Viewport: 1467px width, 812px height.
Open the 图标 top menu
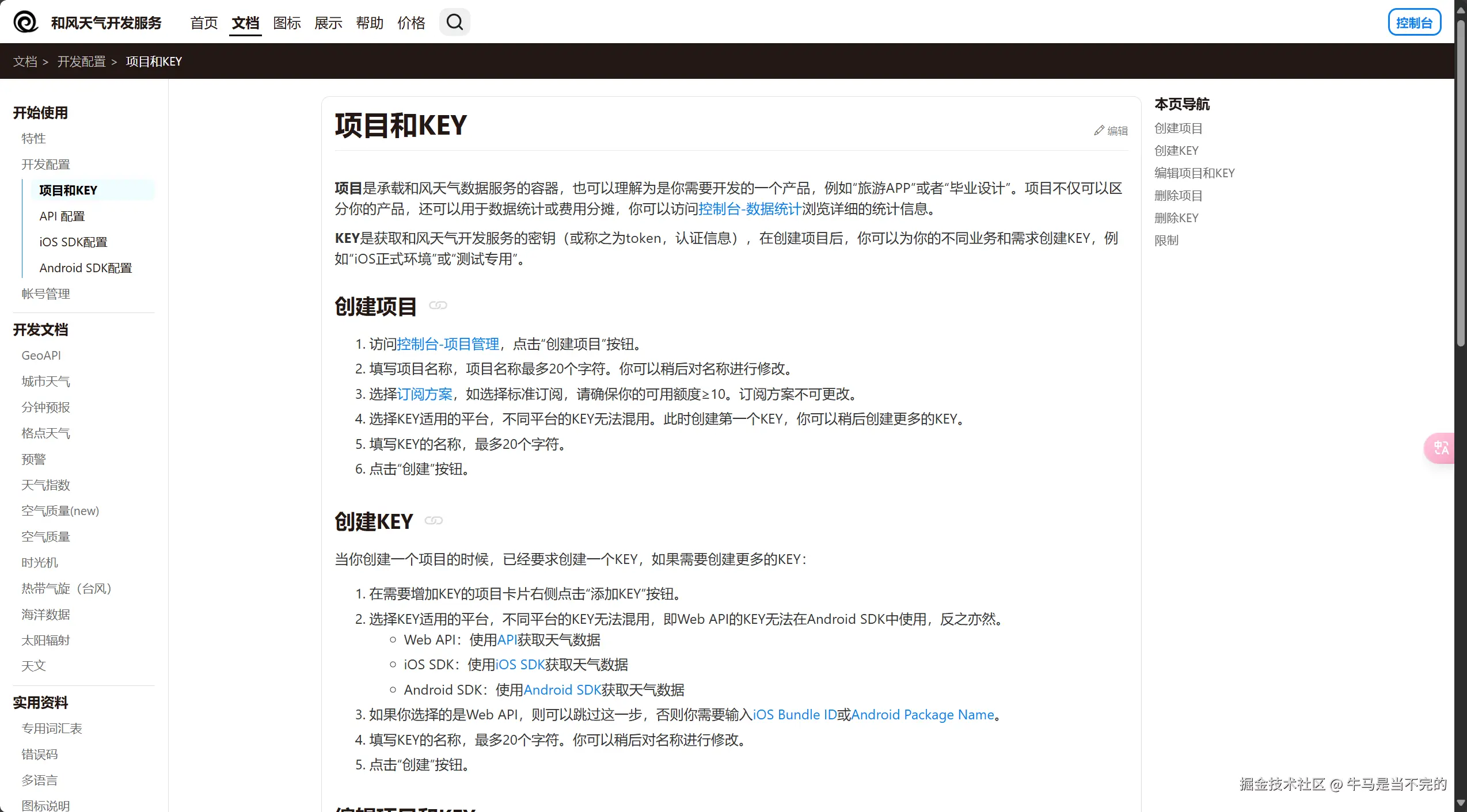287,23
